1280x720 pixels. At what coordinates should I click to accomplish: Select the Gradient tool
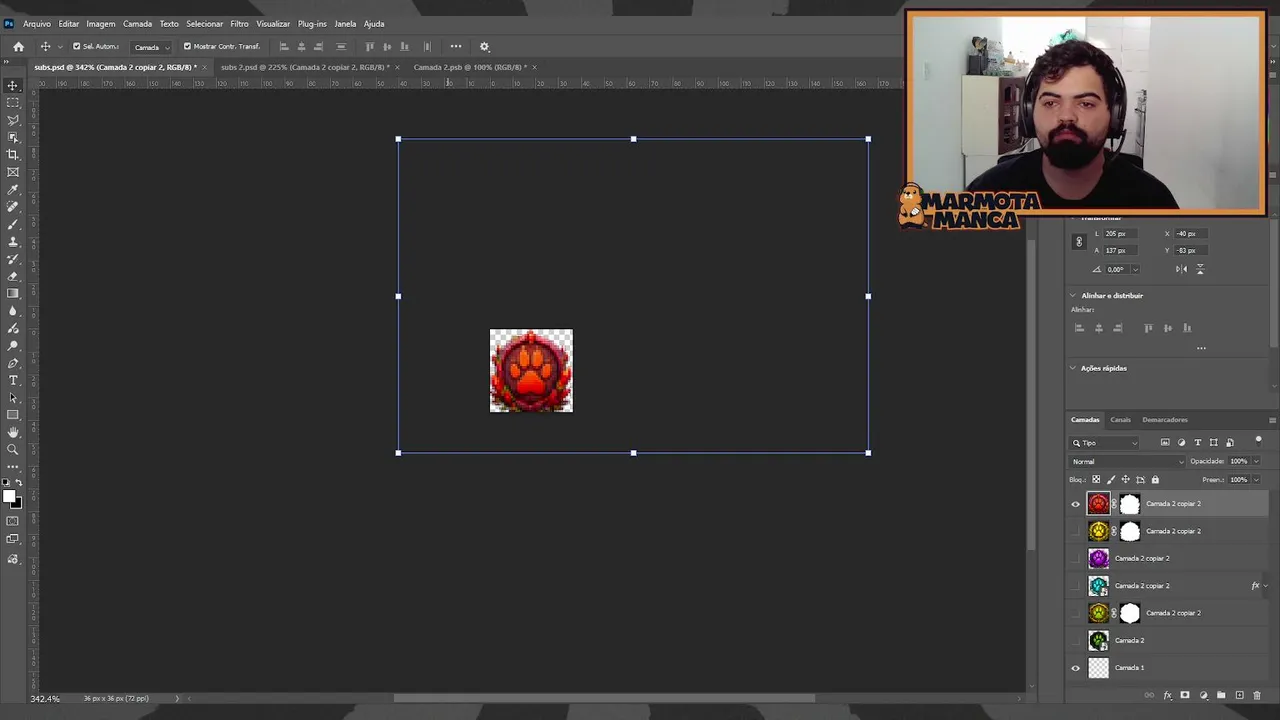(13, 293)
